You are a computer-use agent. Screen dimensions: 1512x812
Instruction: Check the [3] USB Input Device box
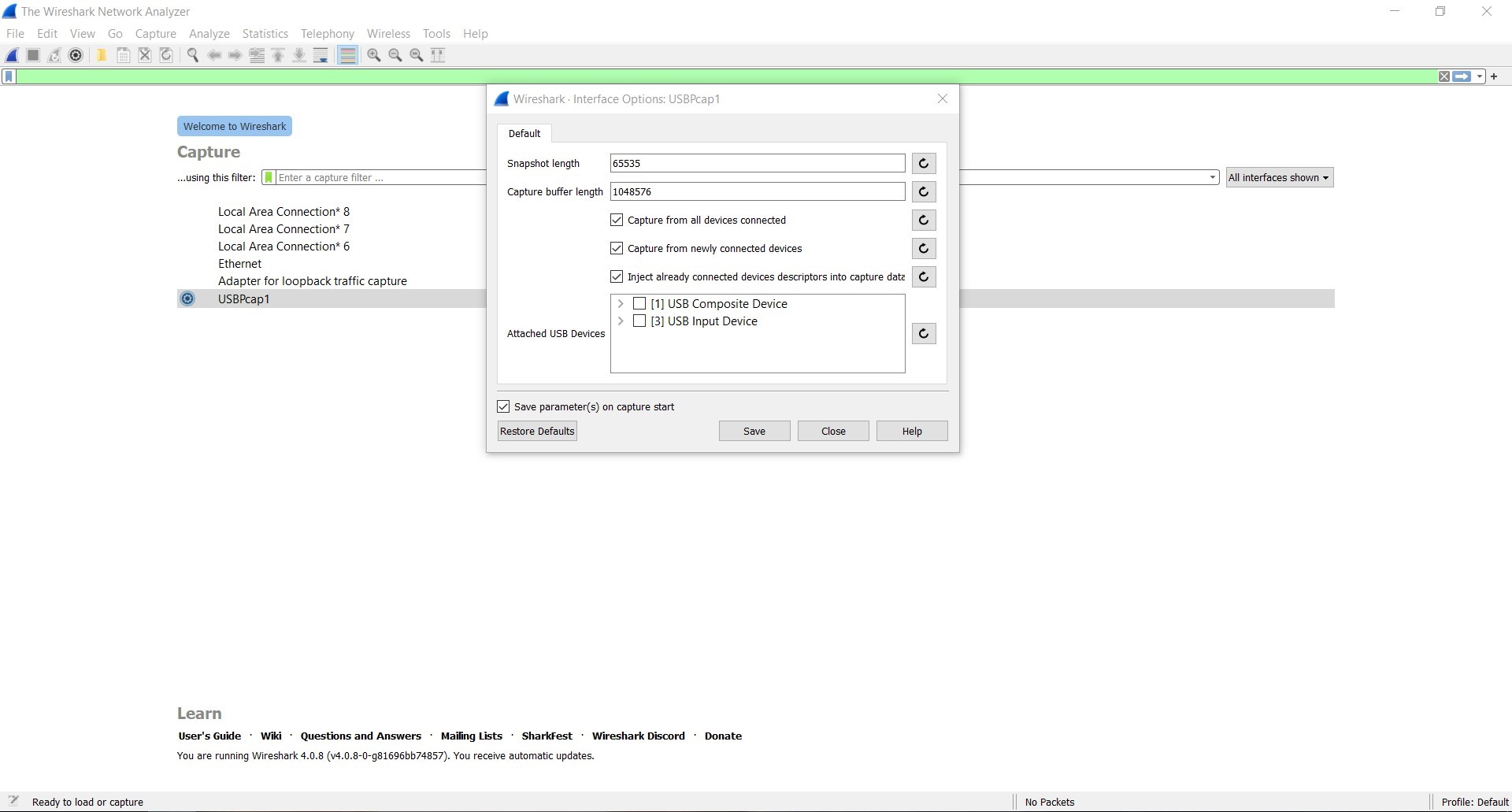(639, 321)
